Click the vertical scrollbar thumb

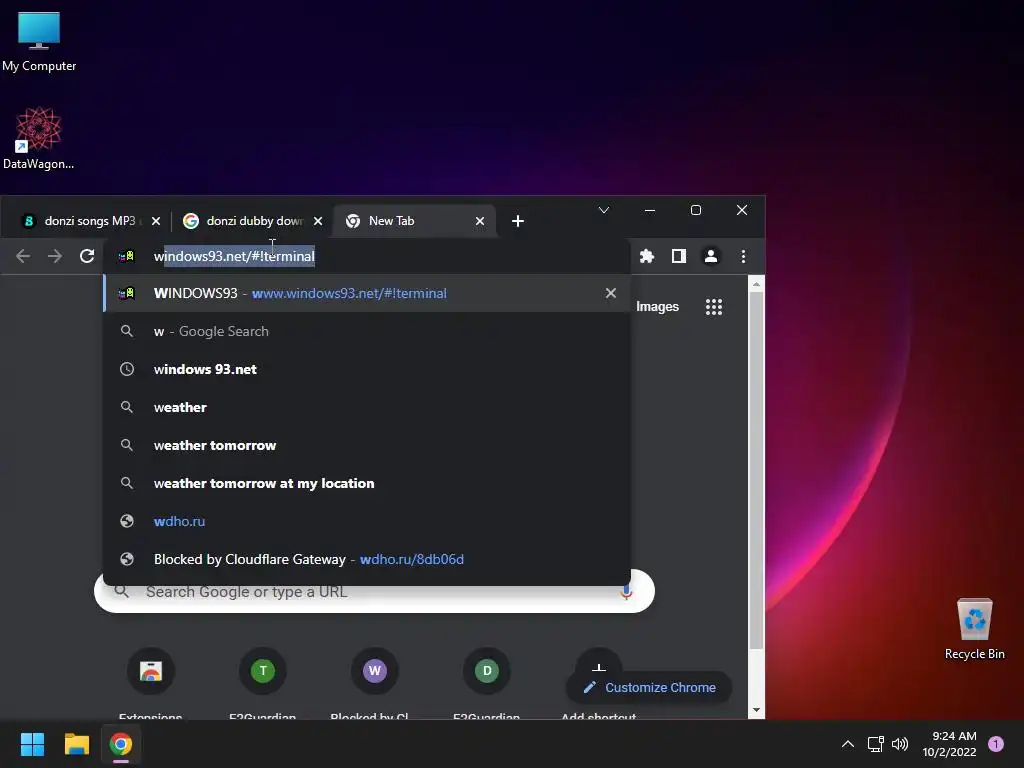point(756,470)
